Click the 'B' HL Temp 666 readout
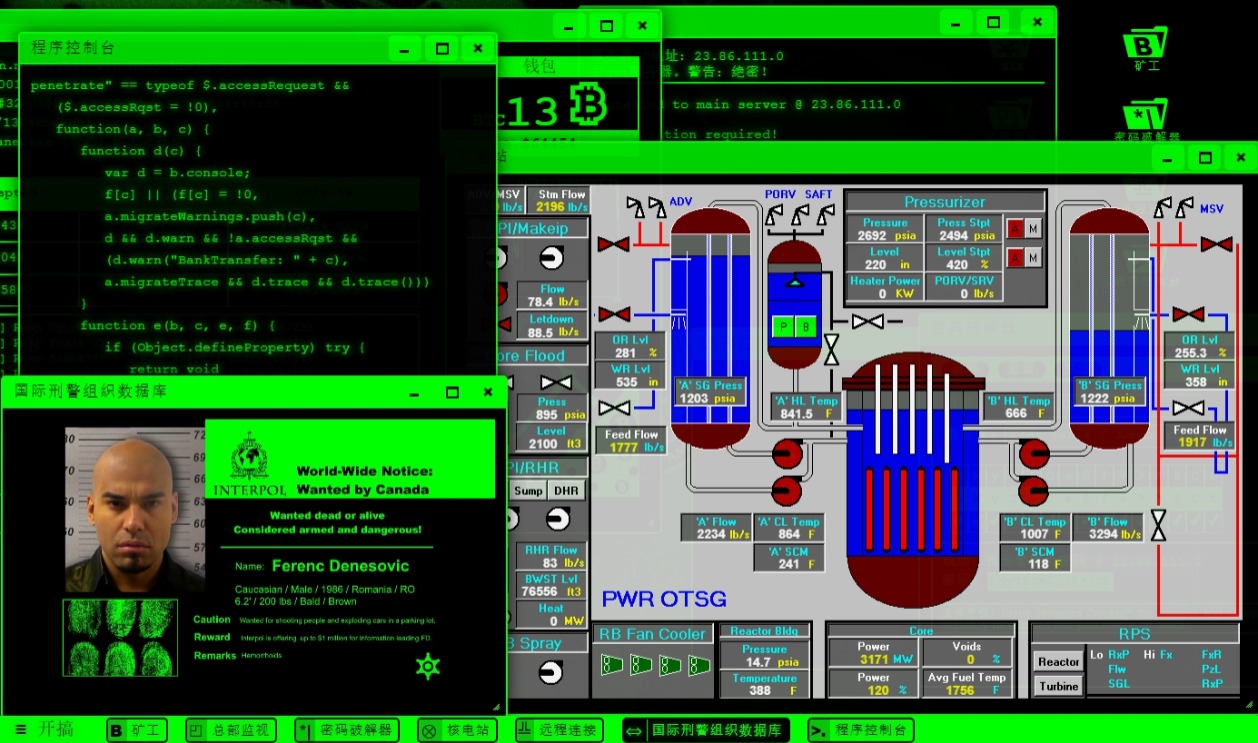Viewport: 1258px width, 743px height. 1018,407
